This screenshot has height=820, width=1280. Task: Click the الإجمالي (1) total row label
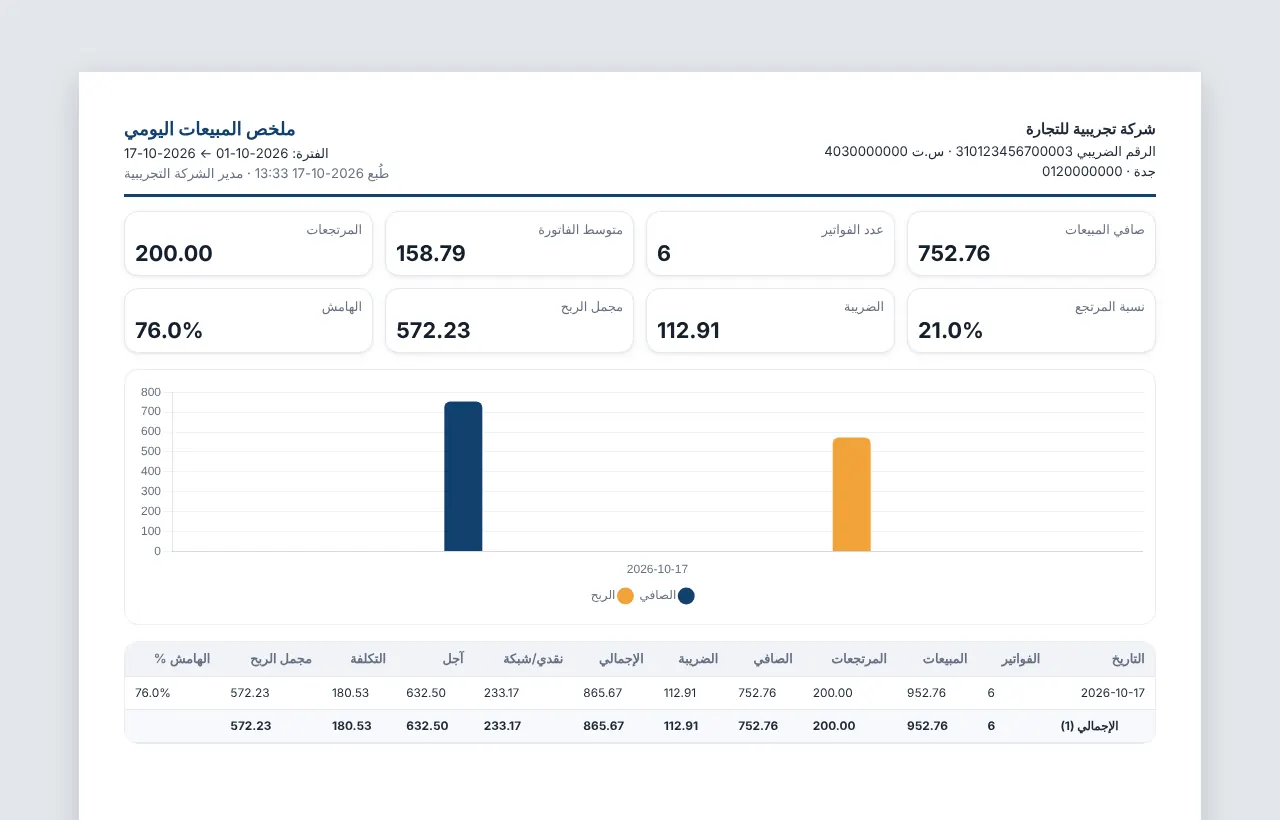tap(1090, 726)
